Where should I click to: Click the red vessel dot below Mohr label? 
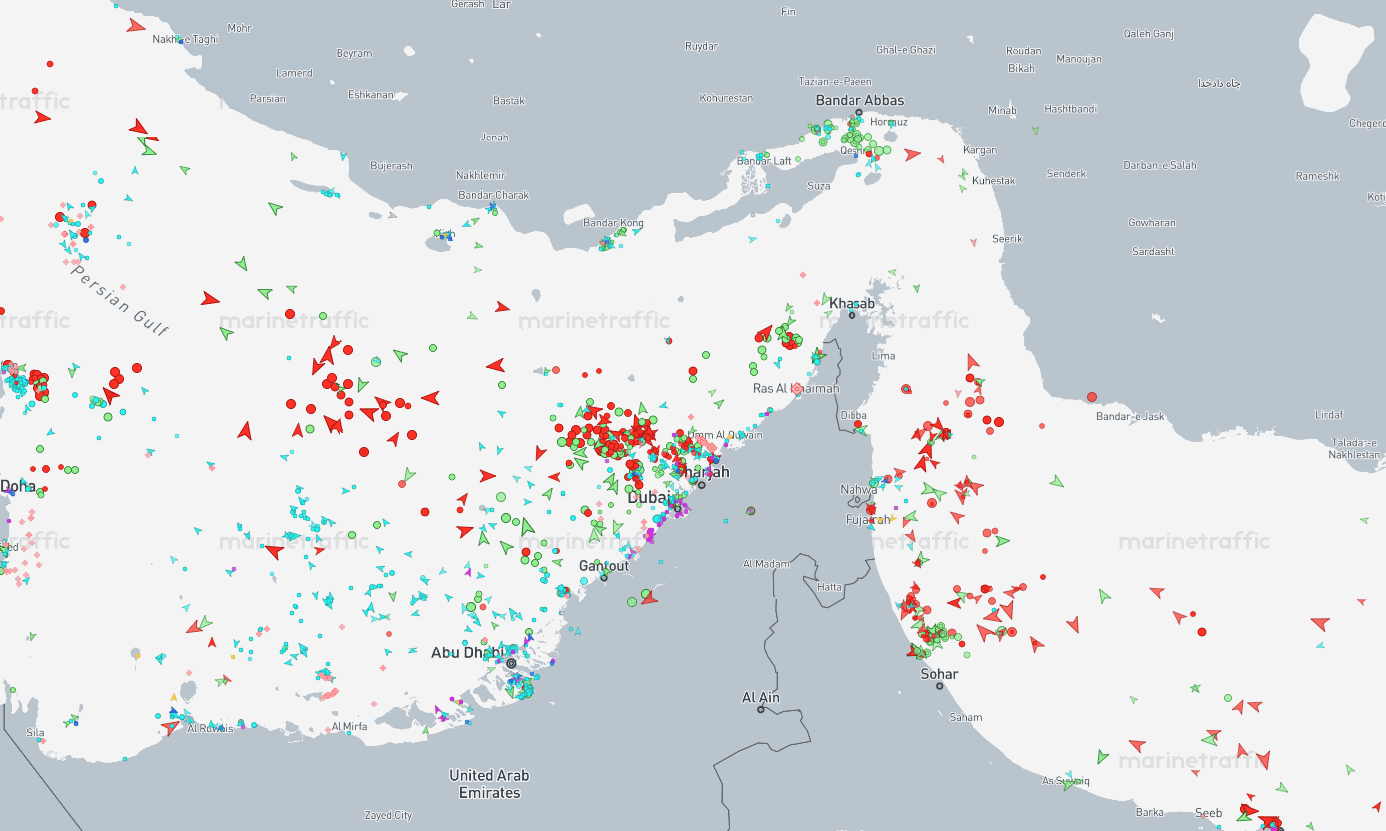pyautogui.click(x=49, y=64)
